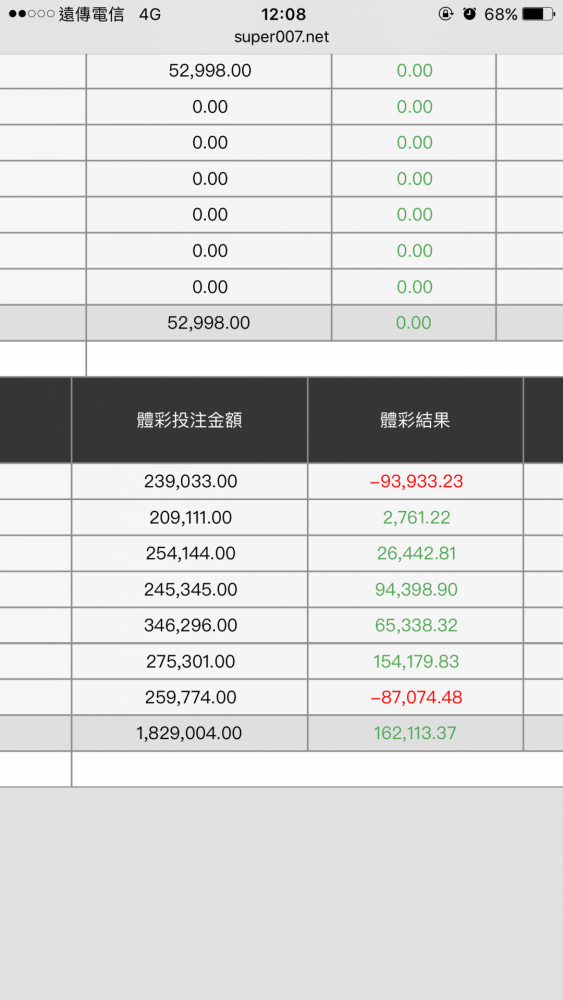Tap the rotation lock status icon
Image resolution: width=563 pixels, height=1000 pixels.
[x=446, y=14]
